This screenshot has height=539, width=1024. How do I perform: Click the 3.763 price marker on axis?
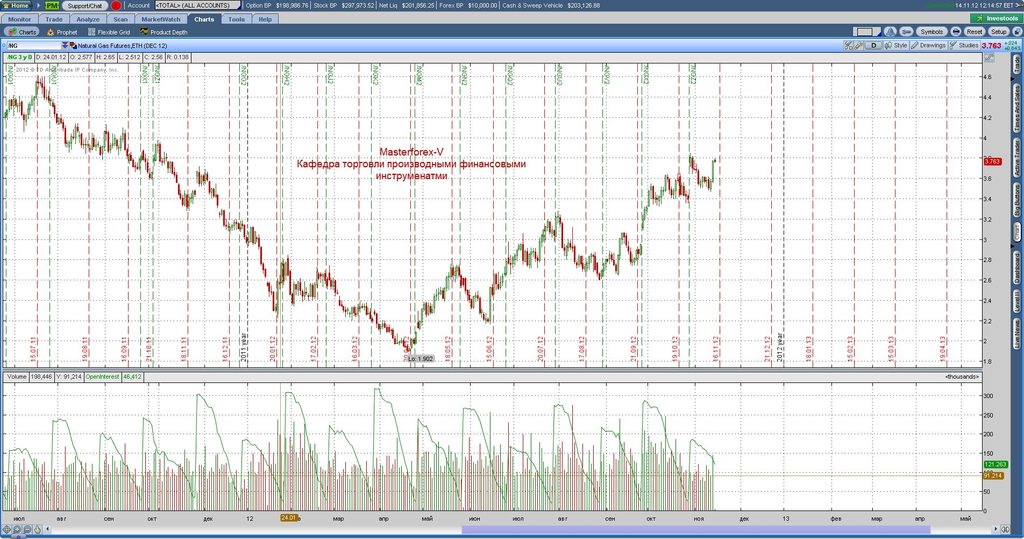(x=992, y=161)
